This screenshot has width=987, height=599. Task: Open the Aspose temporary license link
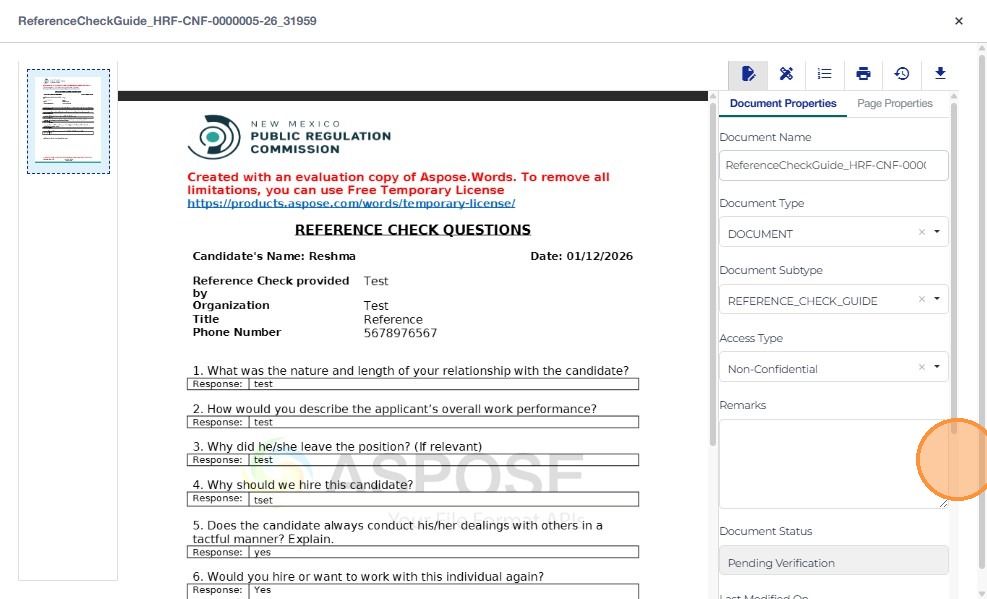click(x=351, y=203)
